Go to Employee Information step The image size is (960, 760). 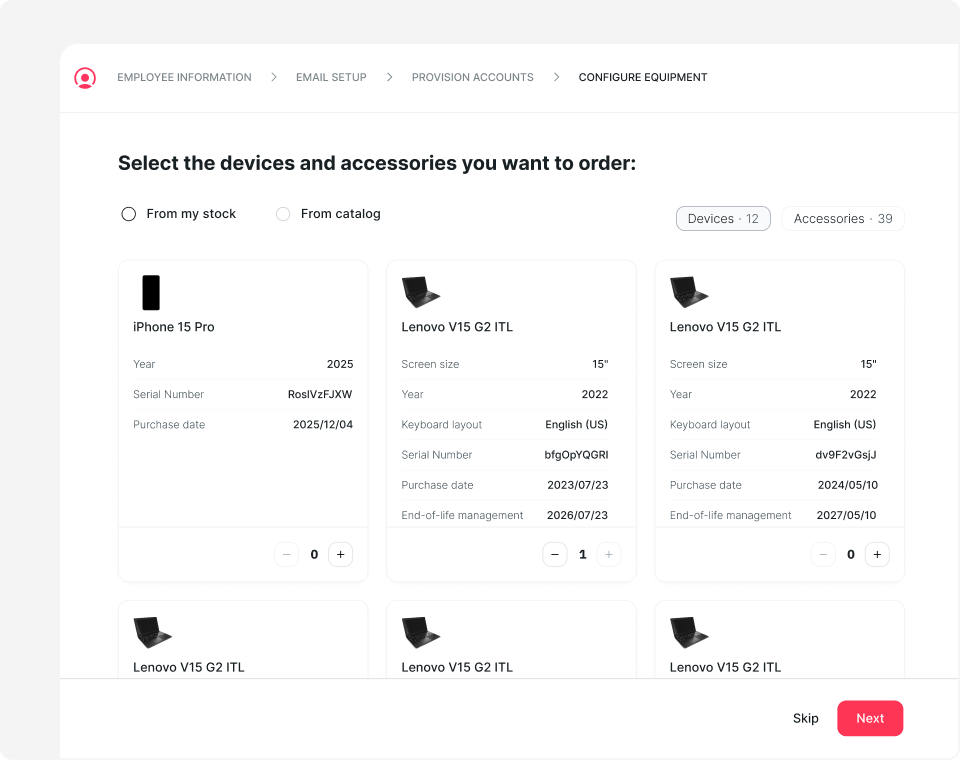[x=184, y=77]
